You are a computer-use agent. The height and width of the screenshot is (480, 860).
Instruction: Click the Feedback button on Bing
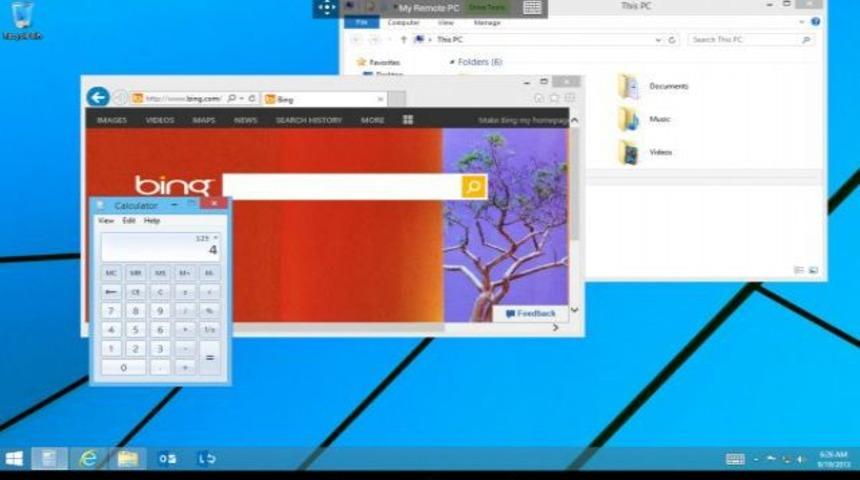click(x=530, y=313)
